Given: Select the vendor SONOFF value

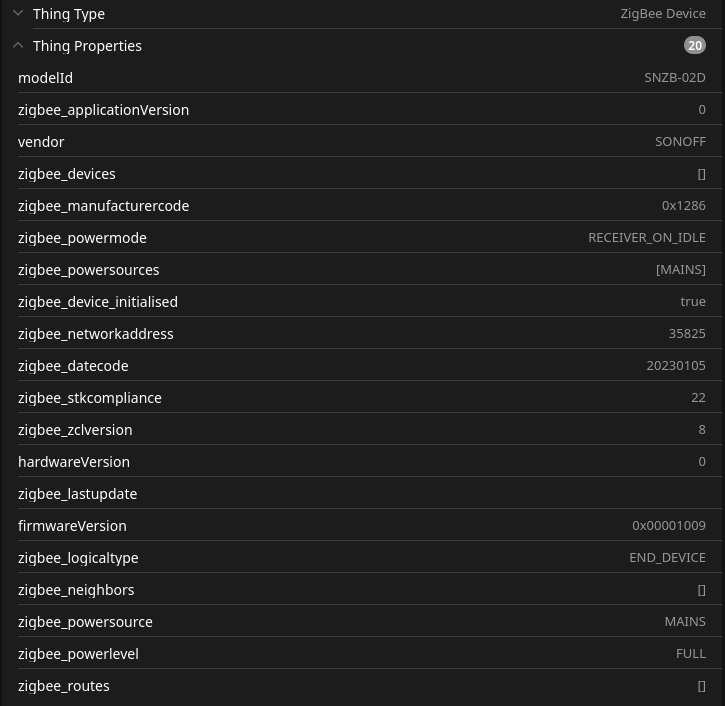Looking at the screenshot, I should click(x=680, y=142).
